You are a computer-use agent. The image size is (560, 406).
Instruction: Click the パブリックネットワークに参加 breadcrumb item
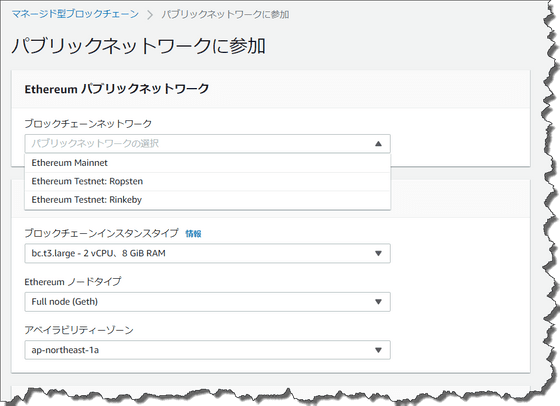225,15
